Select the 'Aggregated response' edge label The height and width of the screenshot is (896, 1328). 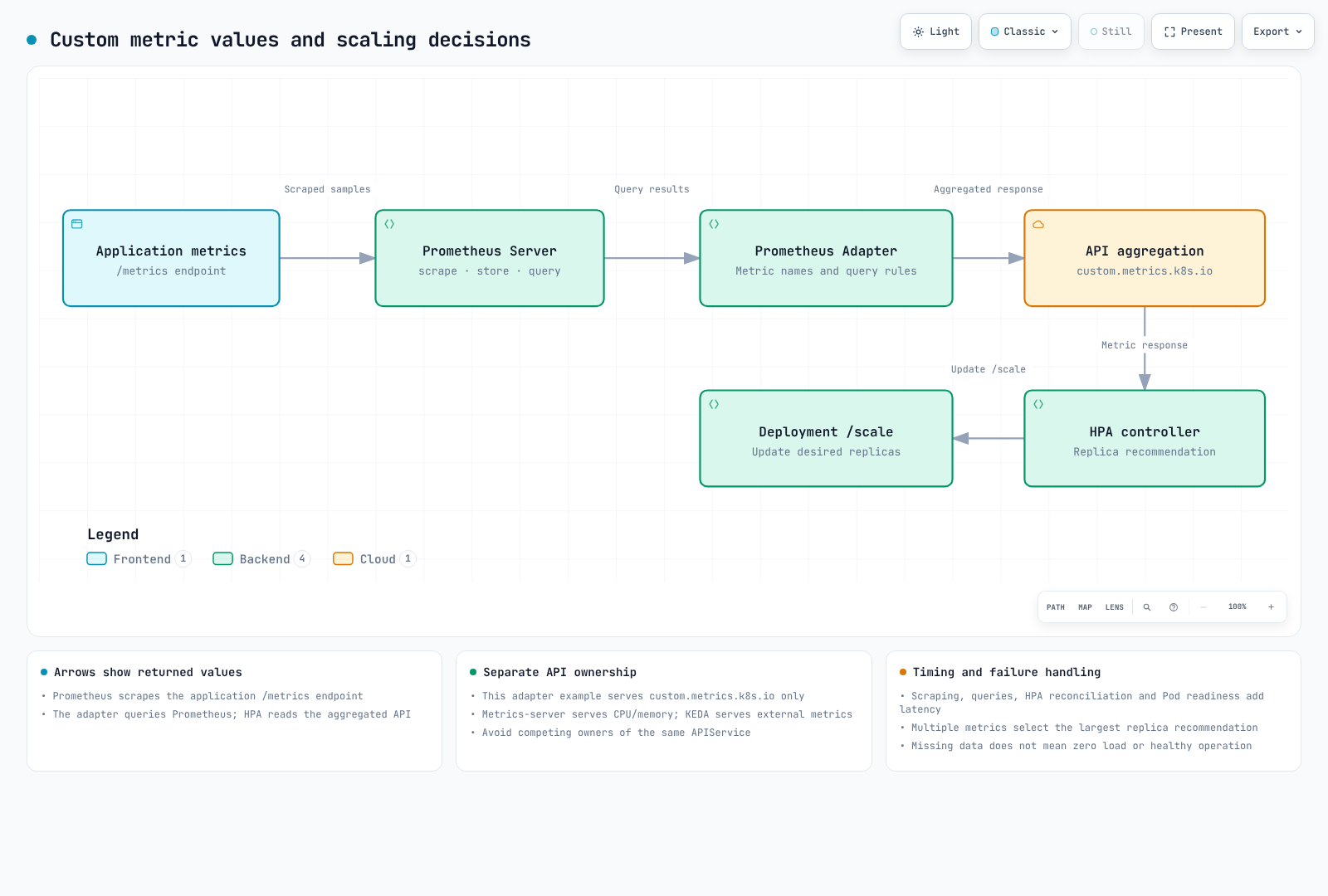point(989,189)
